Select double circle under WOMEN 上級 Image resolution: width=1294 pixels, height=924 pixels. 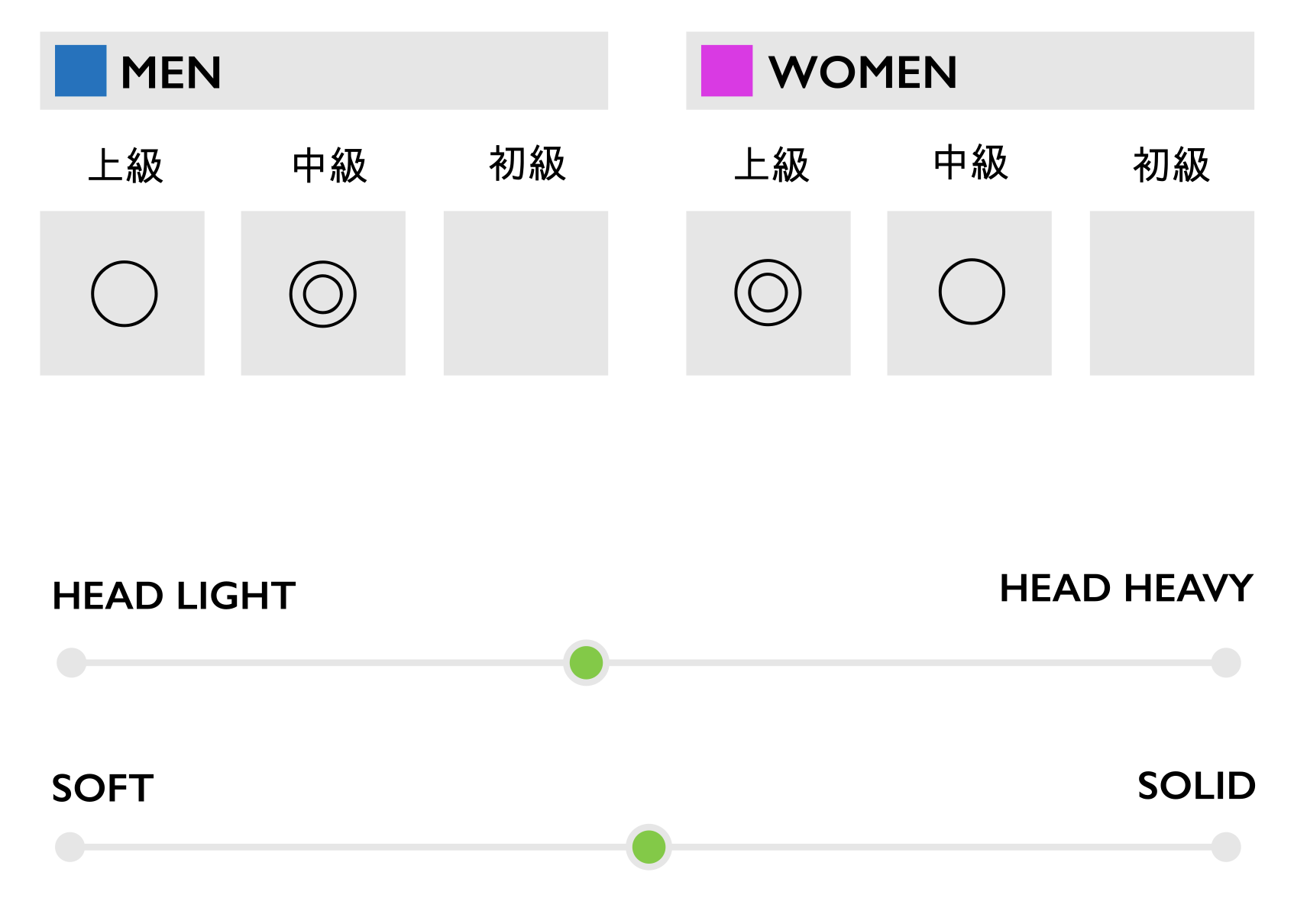pos(768,292)
